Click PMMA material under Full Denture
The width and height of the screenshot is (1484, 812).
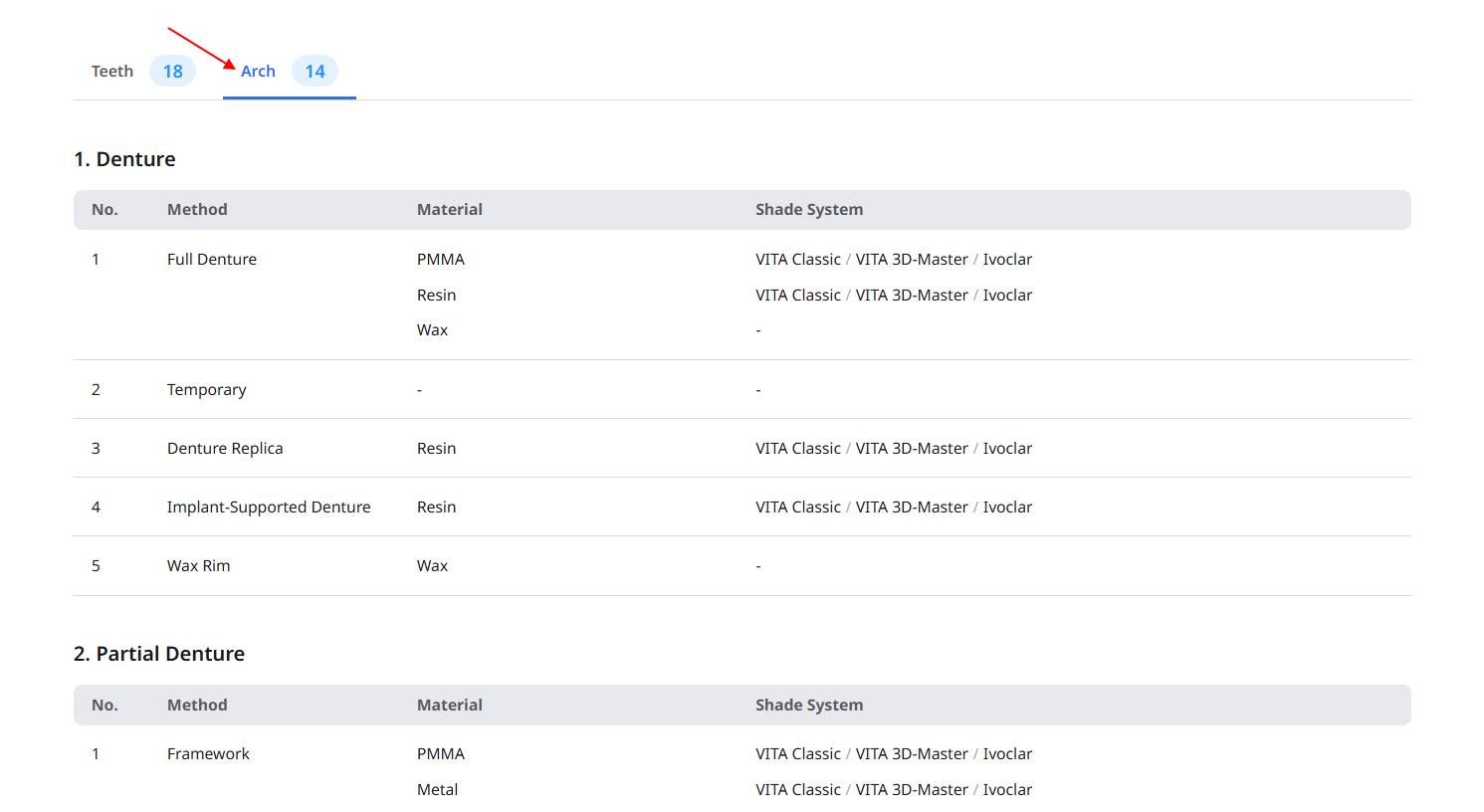[441, 260]
